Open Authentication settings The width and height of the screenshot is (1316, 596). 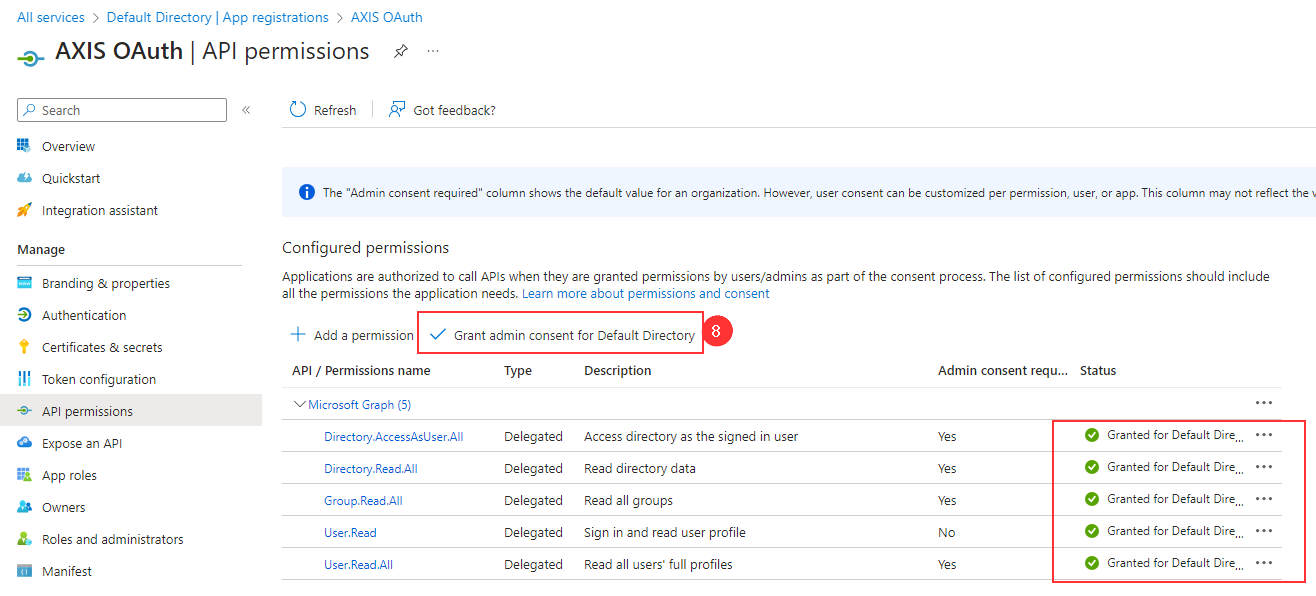click(x=80, y=314)
